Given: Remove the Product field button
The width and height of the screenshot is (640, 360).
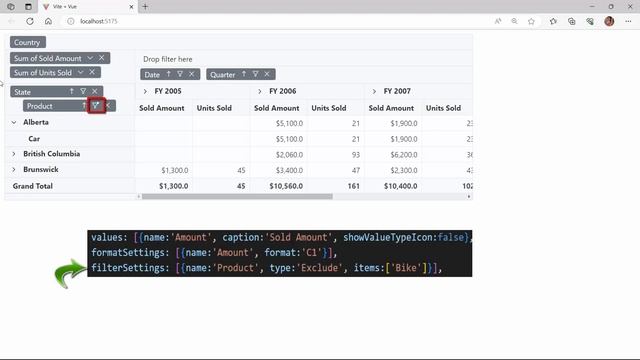Looking at the screenshot, I should pyautogui.click(x=109, y=106).
